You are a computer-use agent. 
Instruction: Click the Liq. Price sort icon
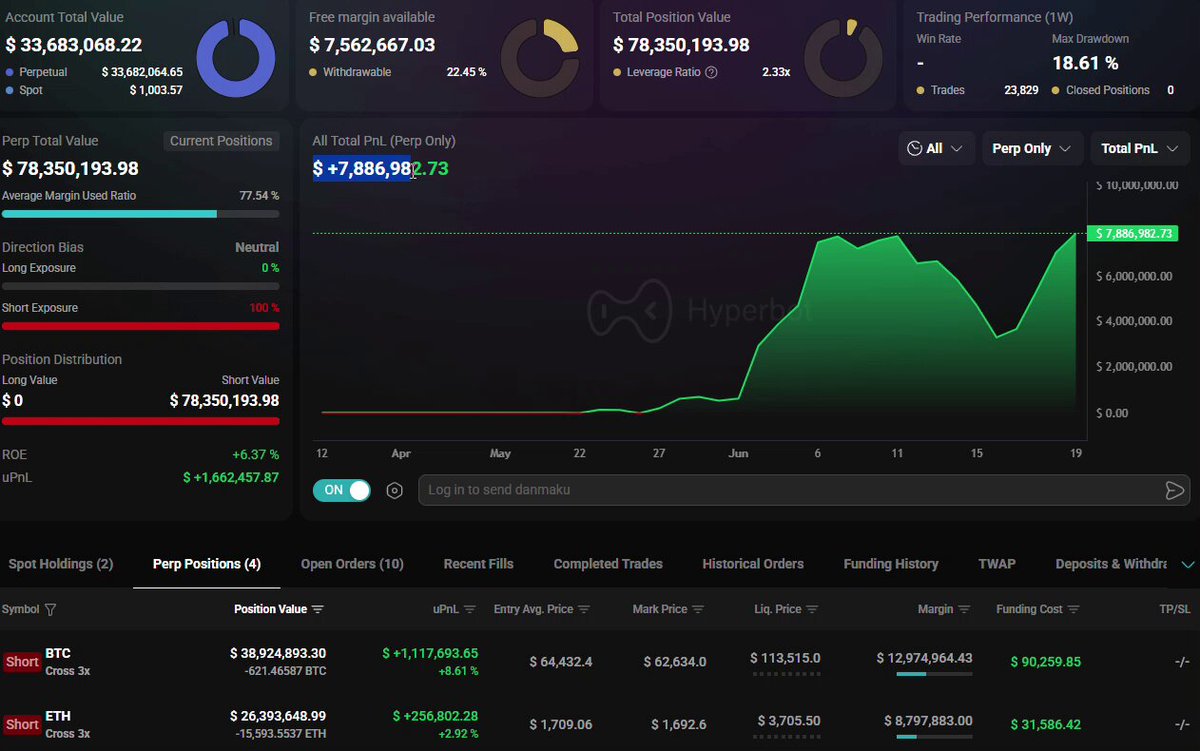click(x=813, y=609)
